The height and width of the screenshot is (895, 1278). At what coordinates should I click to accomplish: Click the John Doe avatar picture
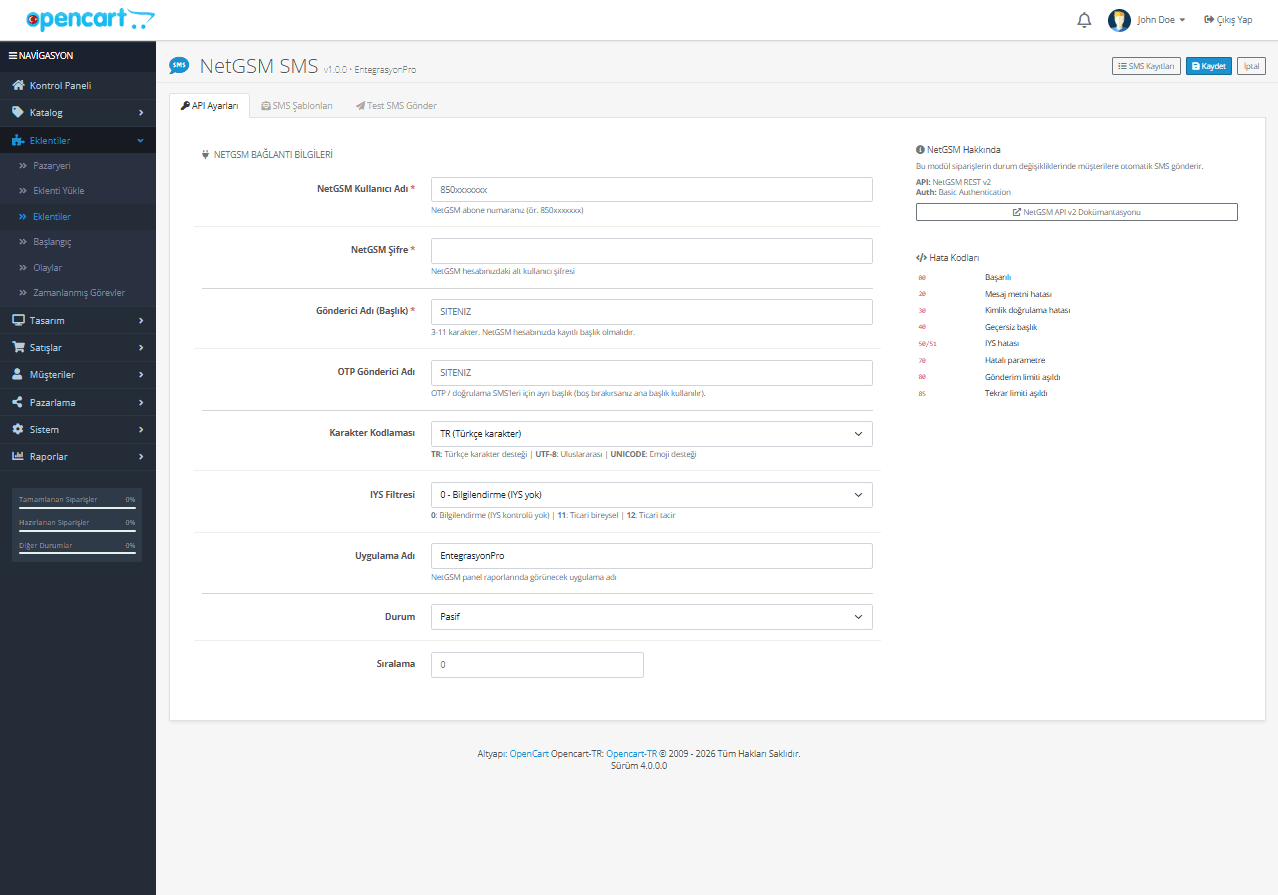[x=1119, y=20]
